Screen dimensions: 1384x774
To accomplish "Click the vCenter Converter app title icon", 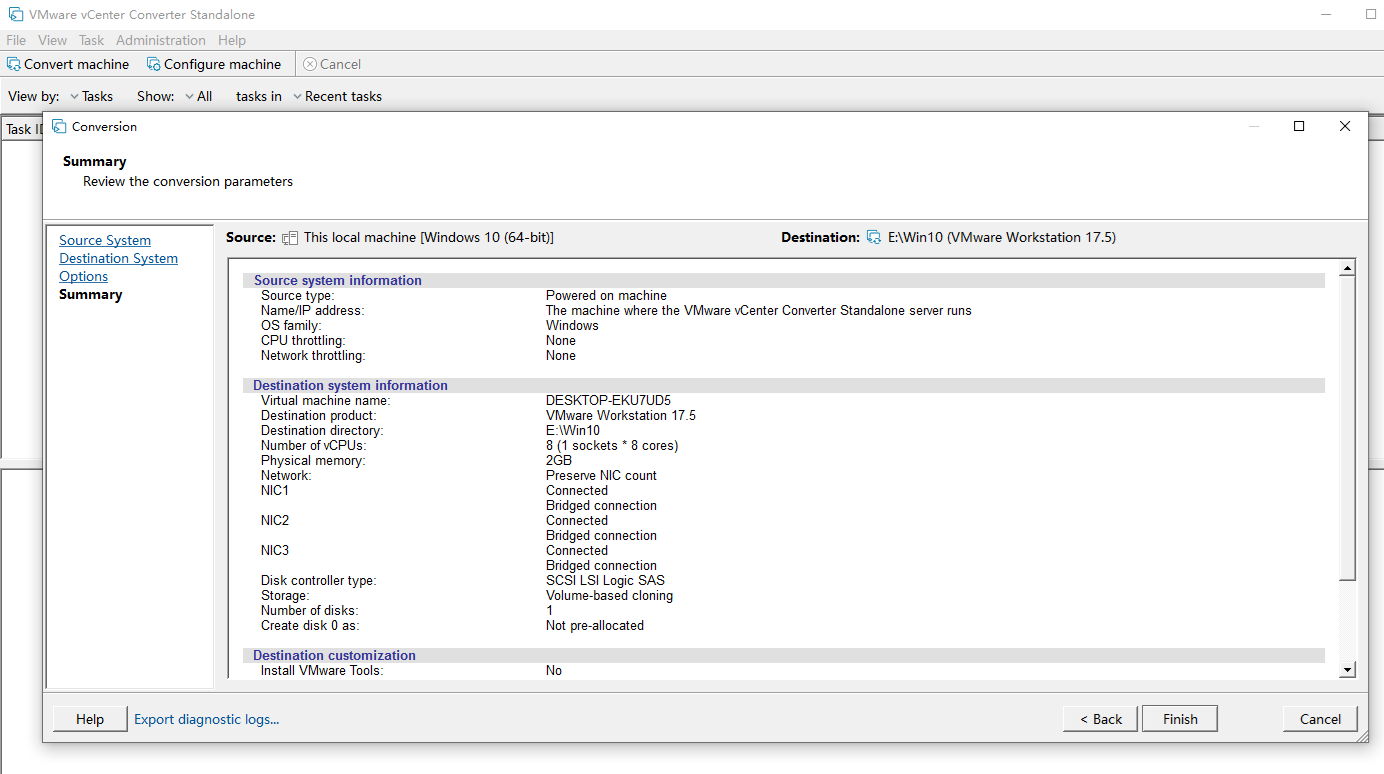I will pyautogui.click(x=16, y=15).
